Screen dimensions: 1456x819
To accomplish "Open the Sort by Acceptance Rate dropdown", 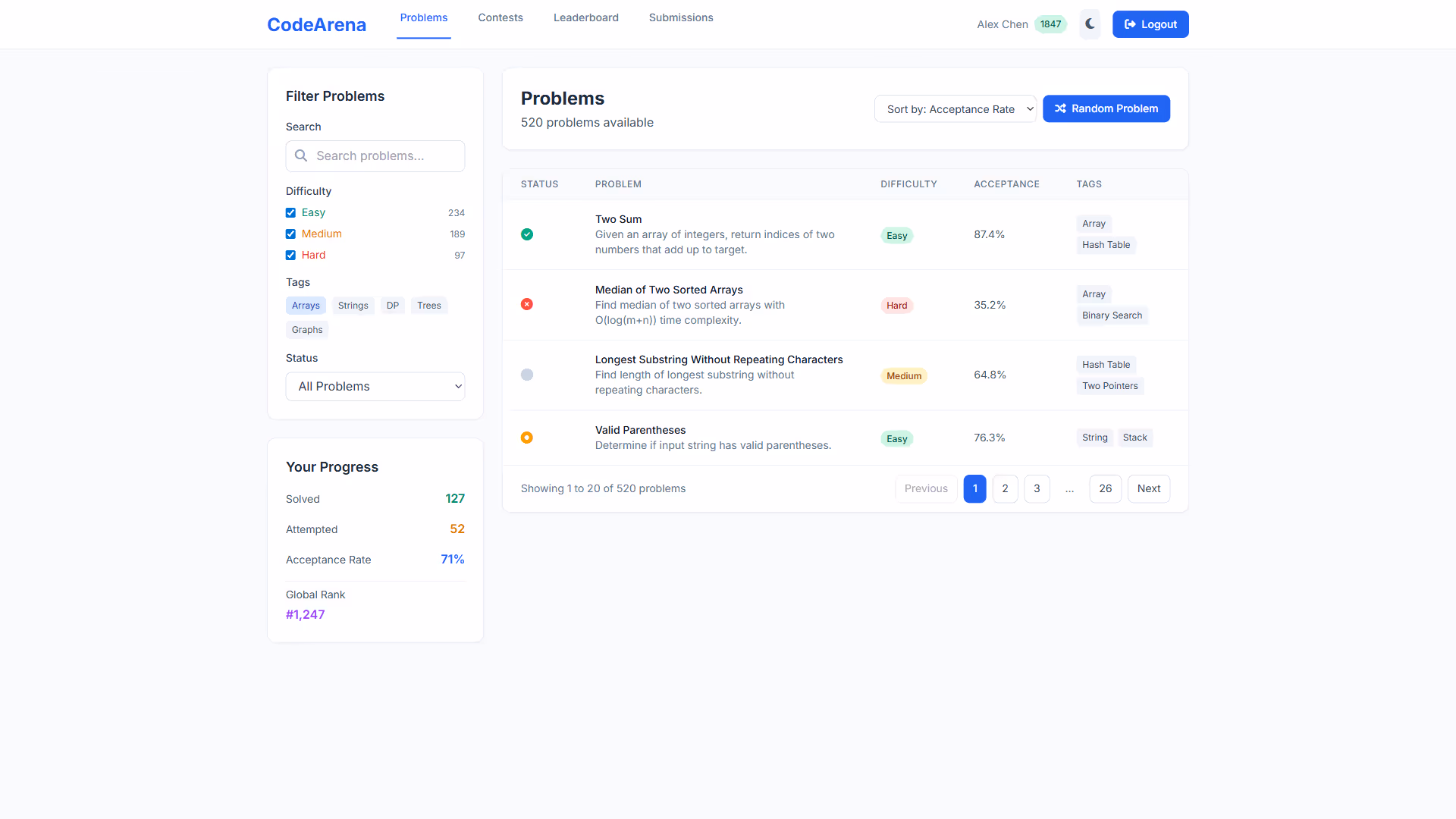I will [x=955, y=108].
